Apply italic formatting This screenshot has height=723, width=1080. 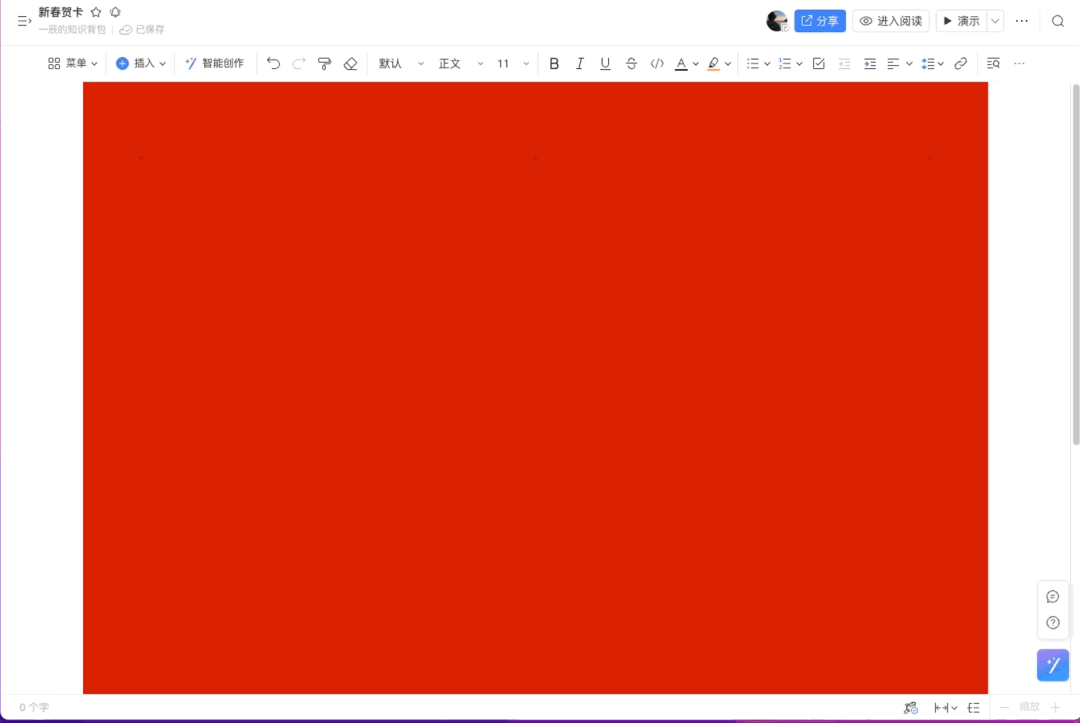point(579,64)
